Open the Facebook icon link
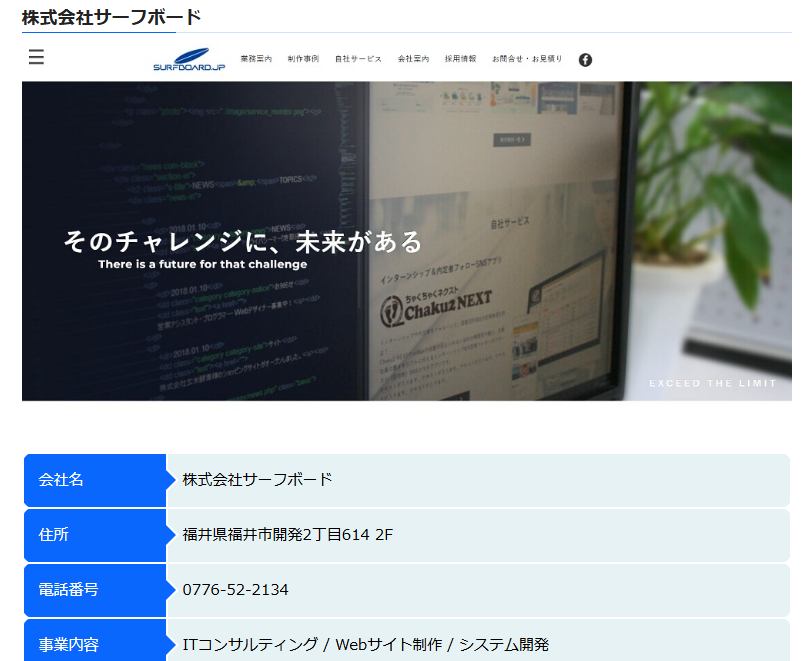This screenshot has height=661, width=809. [585, 60]
